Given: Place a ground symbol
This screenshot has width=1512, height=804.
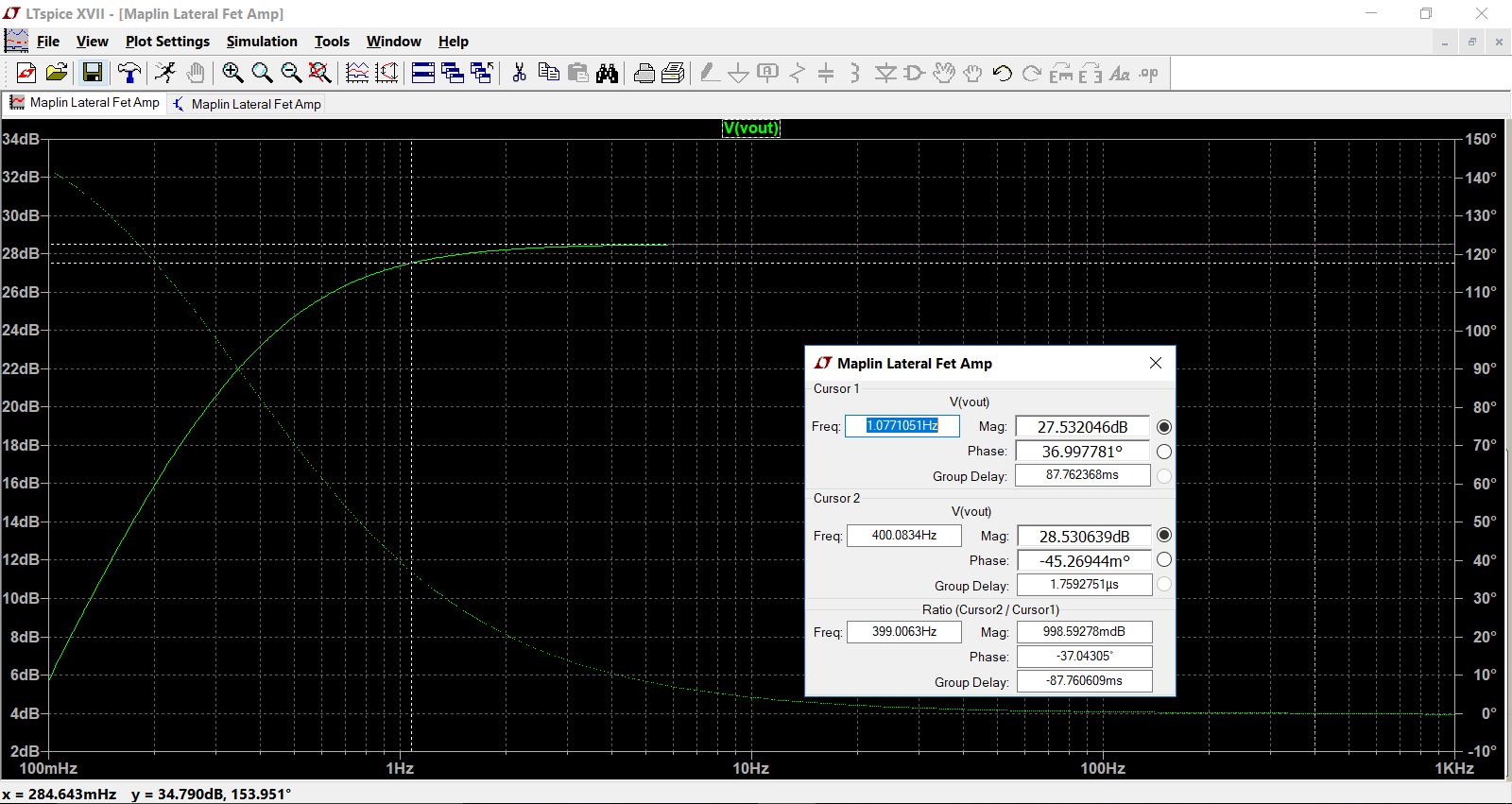Looking at the screenshot, I should tap(738, 73).
